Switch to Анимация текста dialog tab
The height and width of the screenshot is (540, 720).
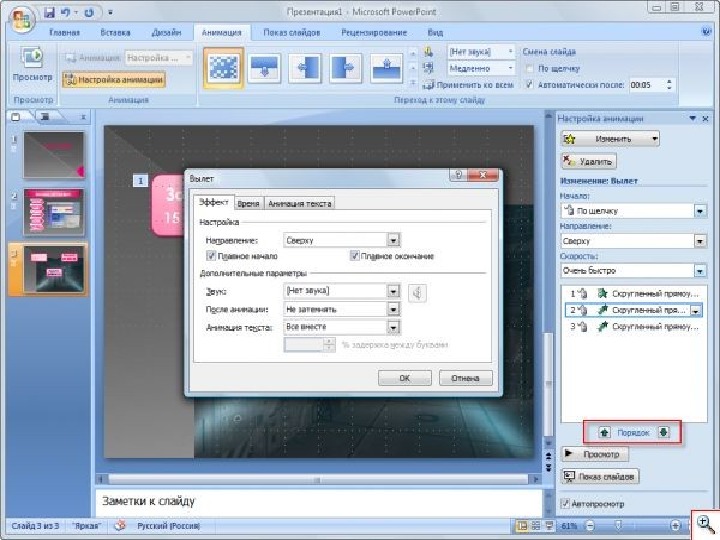click(x=299, y=203)
